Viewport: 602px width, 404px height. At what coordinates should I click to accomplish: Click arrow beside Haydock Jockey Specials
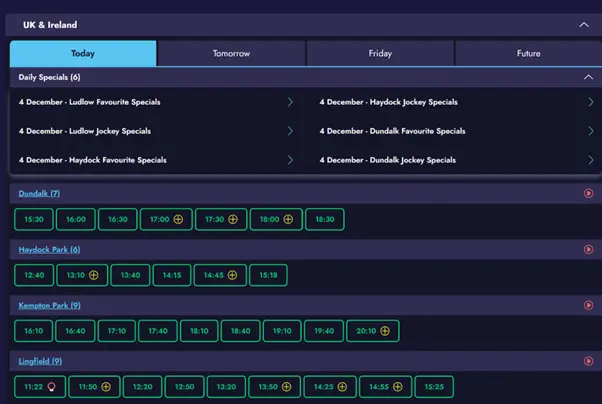[591, 102]
